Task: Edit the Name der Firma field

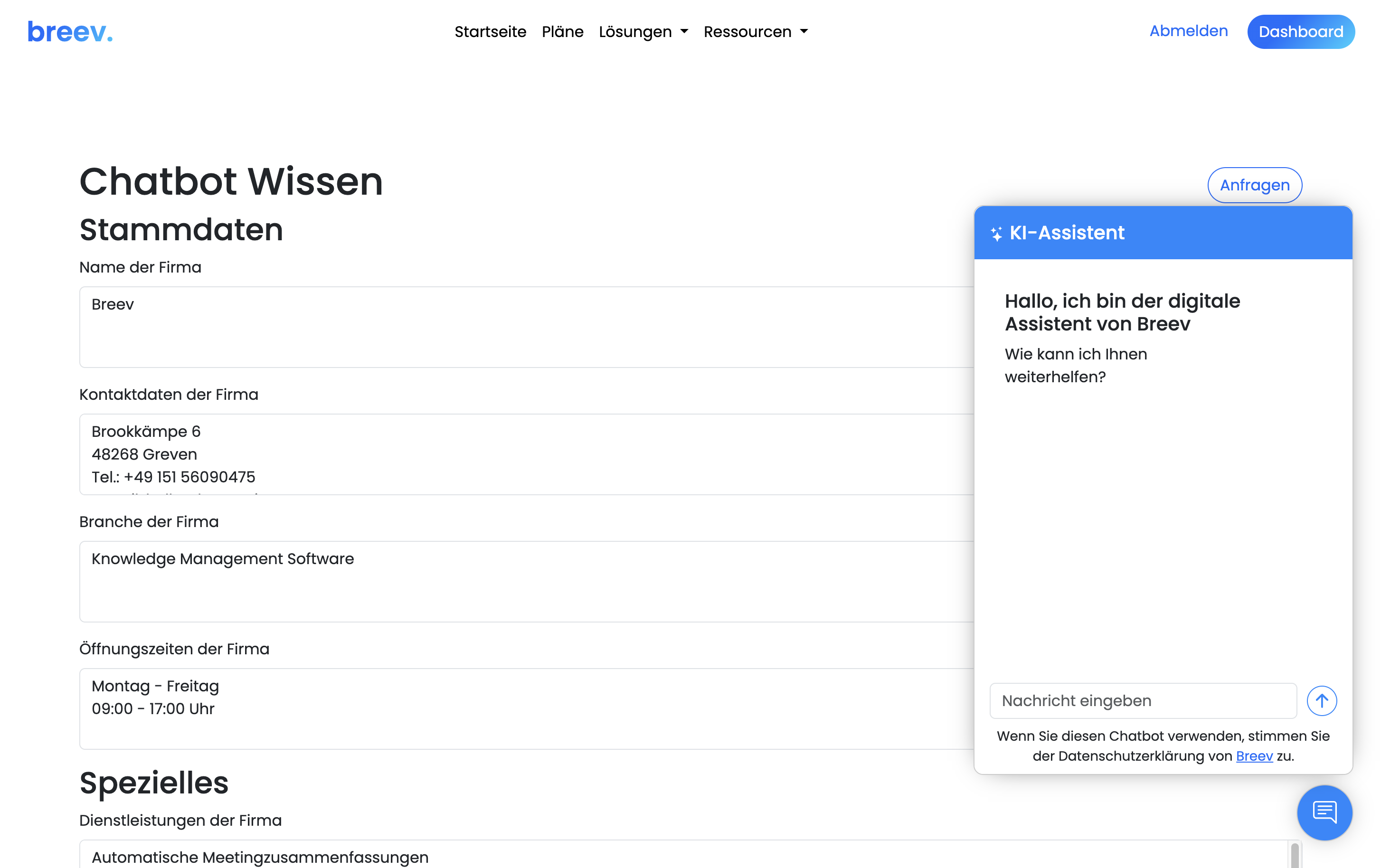Action: 527,327
